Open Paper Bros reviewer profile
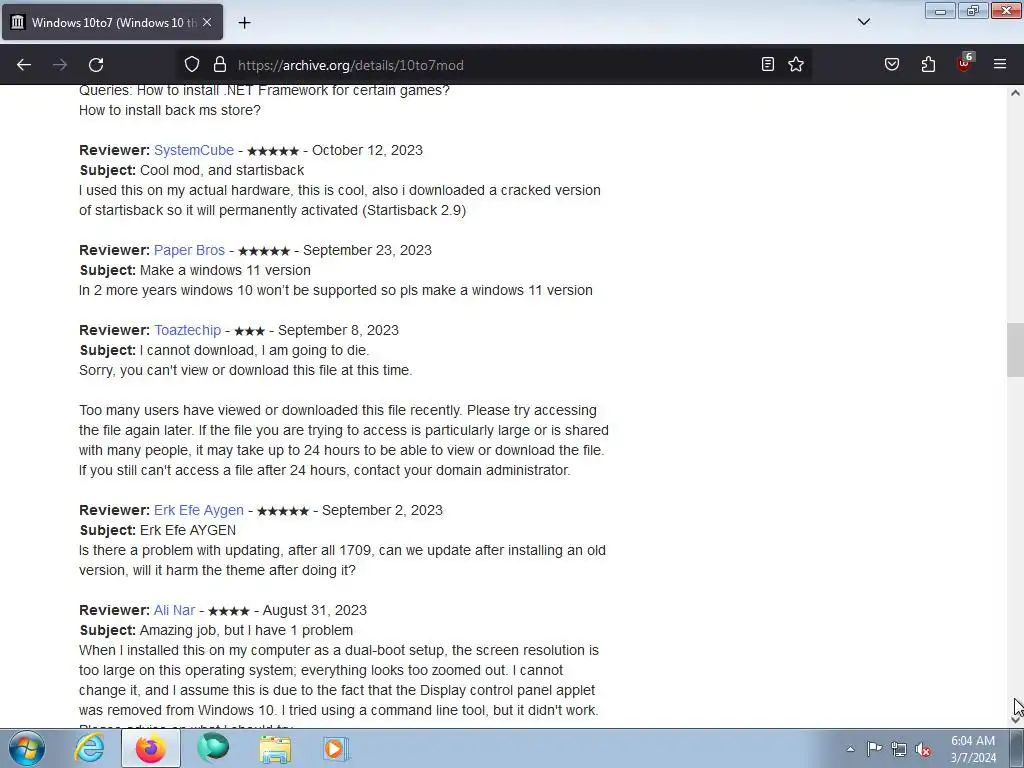The image size is (1024, 768). [x=189, y=250]
